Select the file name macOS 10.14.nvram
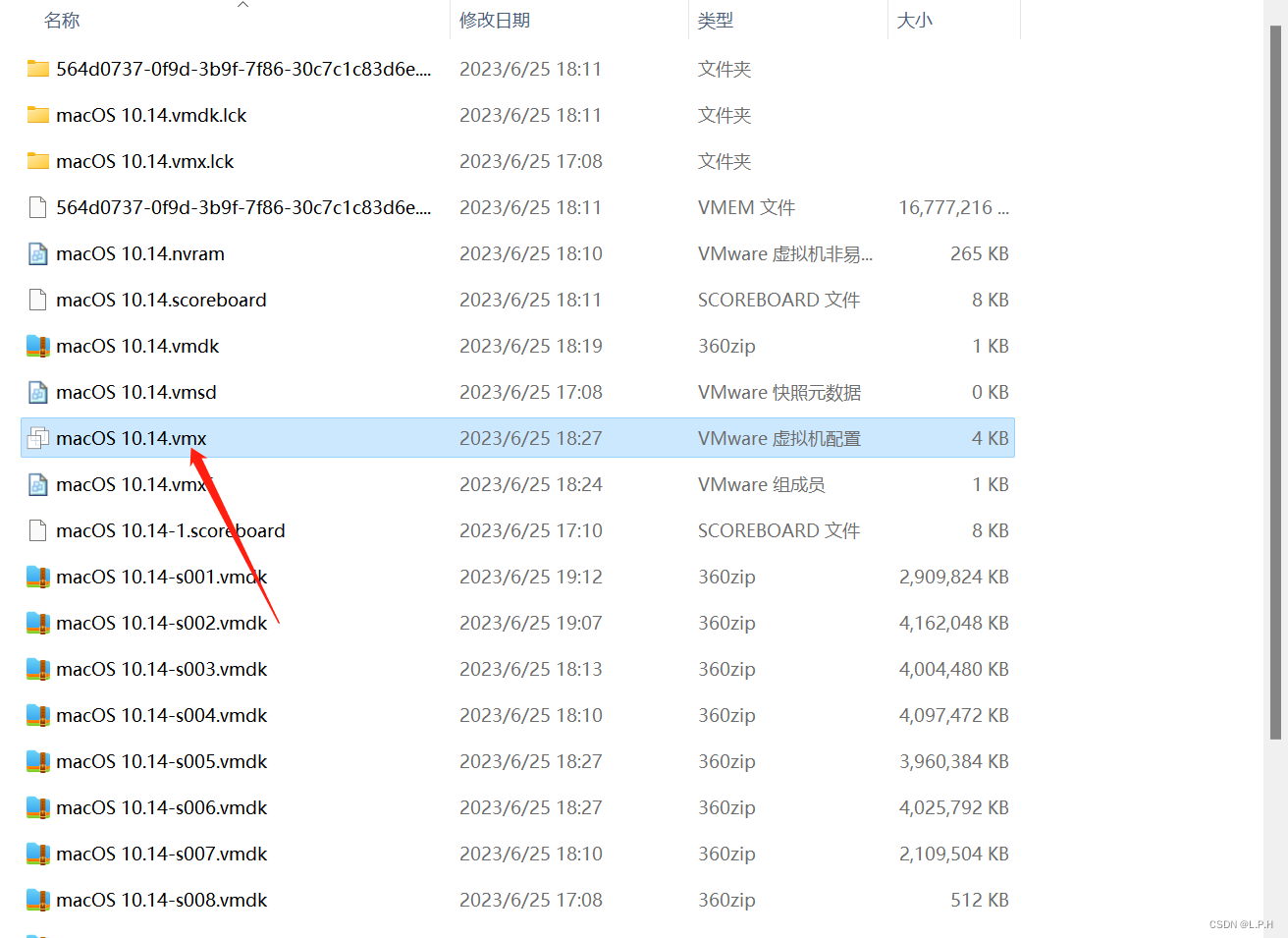This screenshot has width=1288, height=938. (140, 253)
